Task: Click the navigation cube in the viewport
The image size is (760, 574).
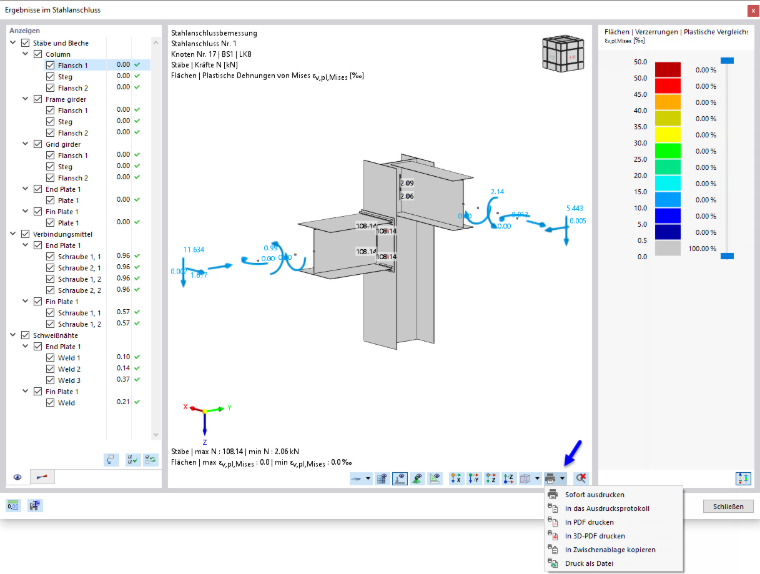Action: click(x=563, y=54)
